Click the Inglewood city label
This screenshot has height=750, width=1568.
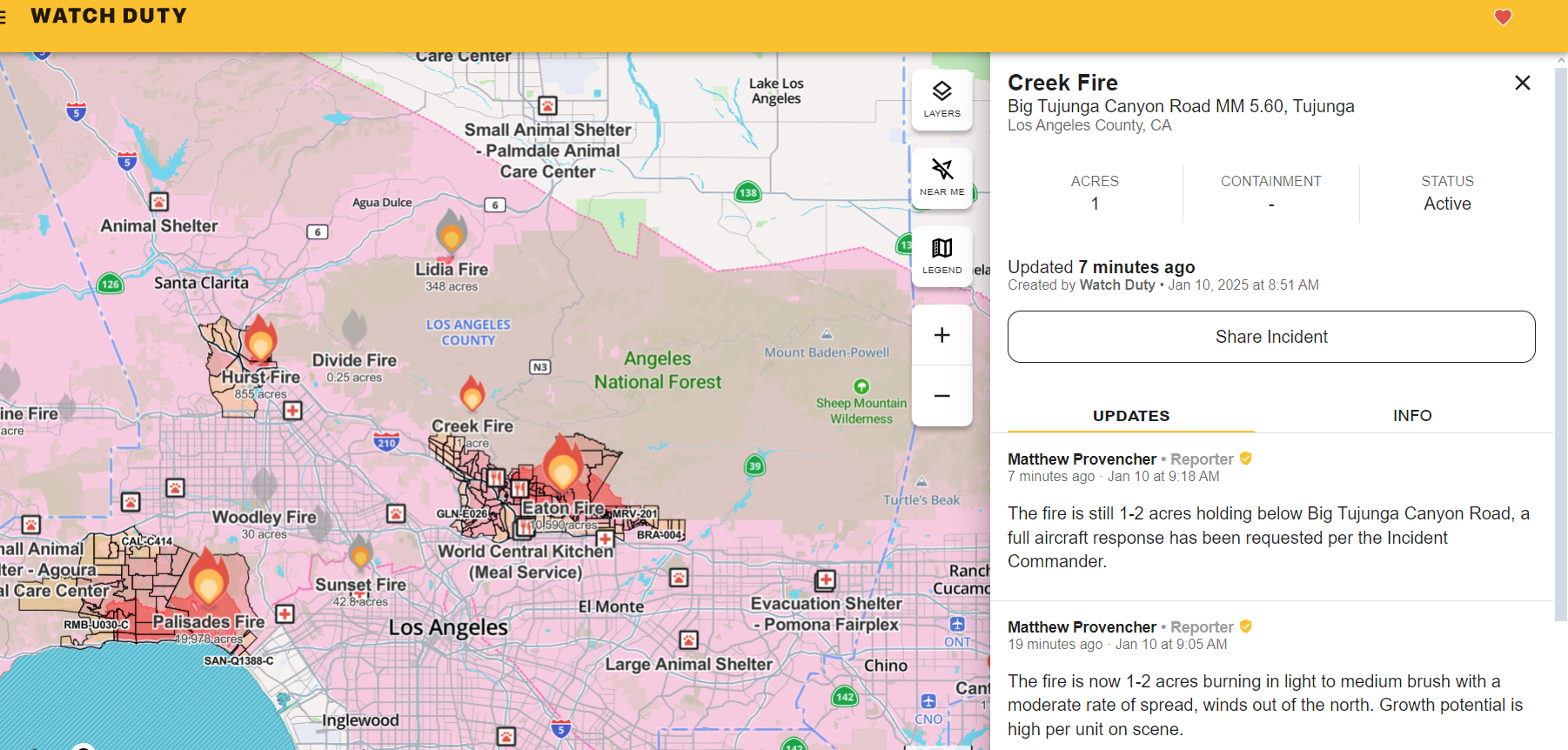click(360, 720)
